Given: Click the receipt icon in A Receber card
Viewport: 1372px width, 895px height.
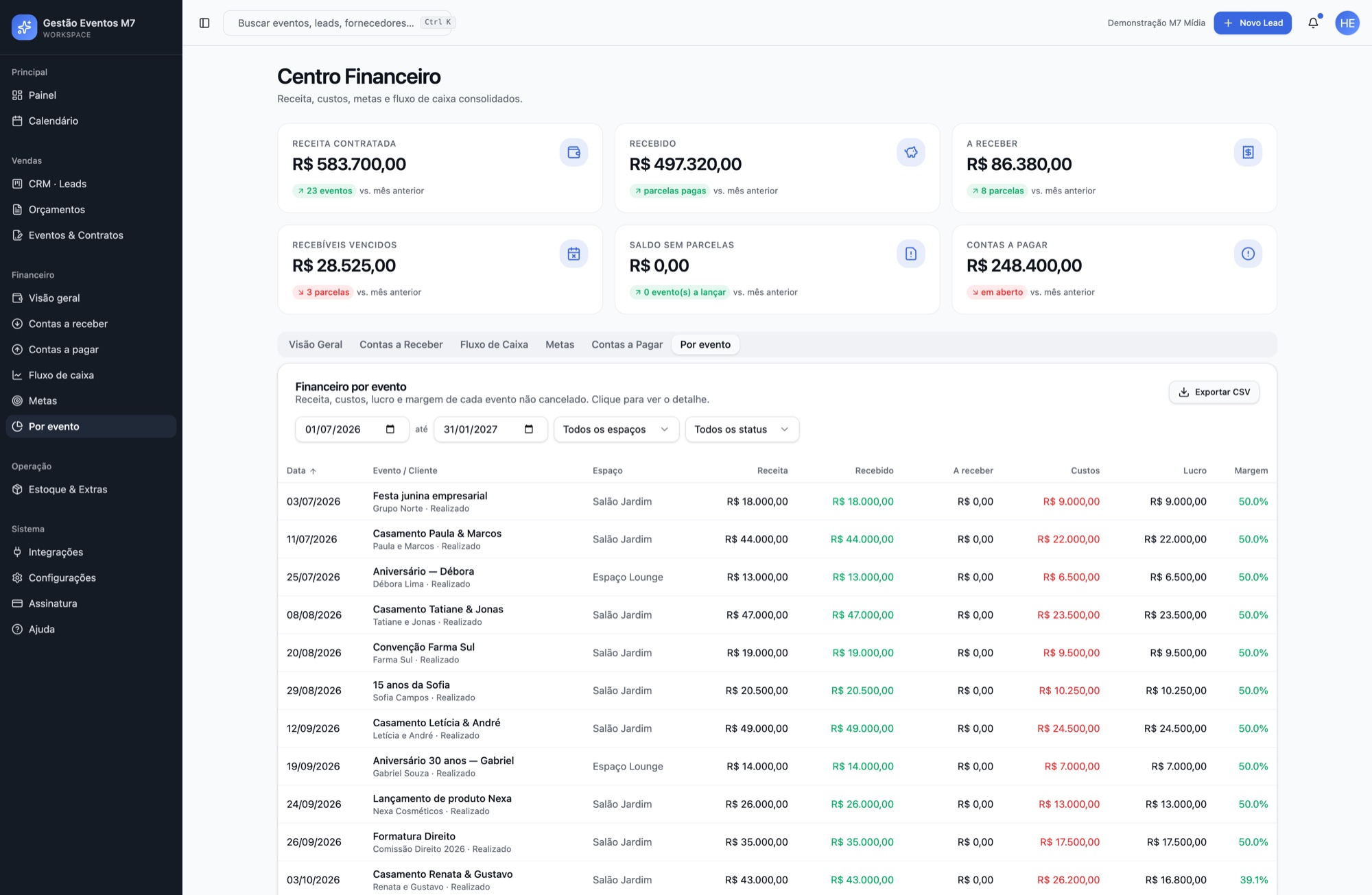Looking at the screenshot, I should pyautogui.click(x=1249, y=152).
